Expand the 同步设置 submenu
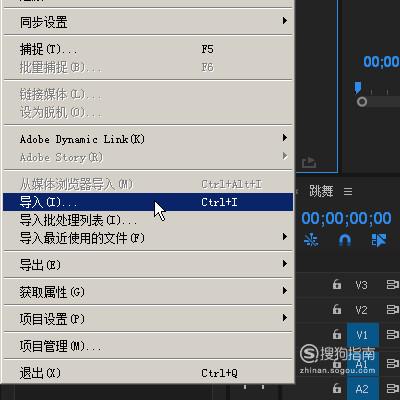 [148, 22]
